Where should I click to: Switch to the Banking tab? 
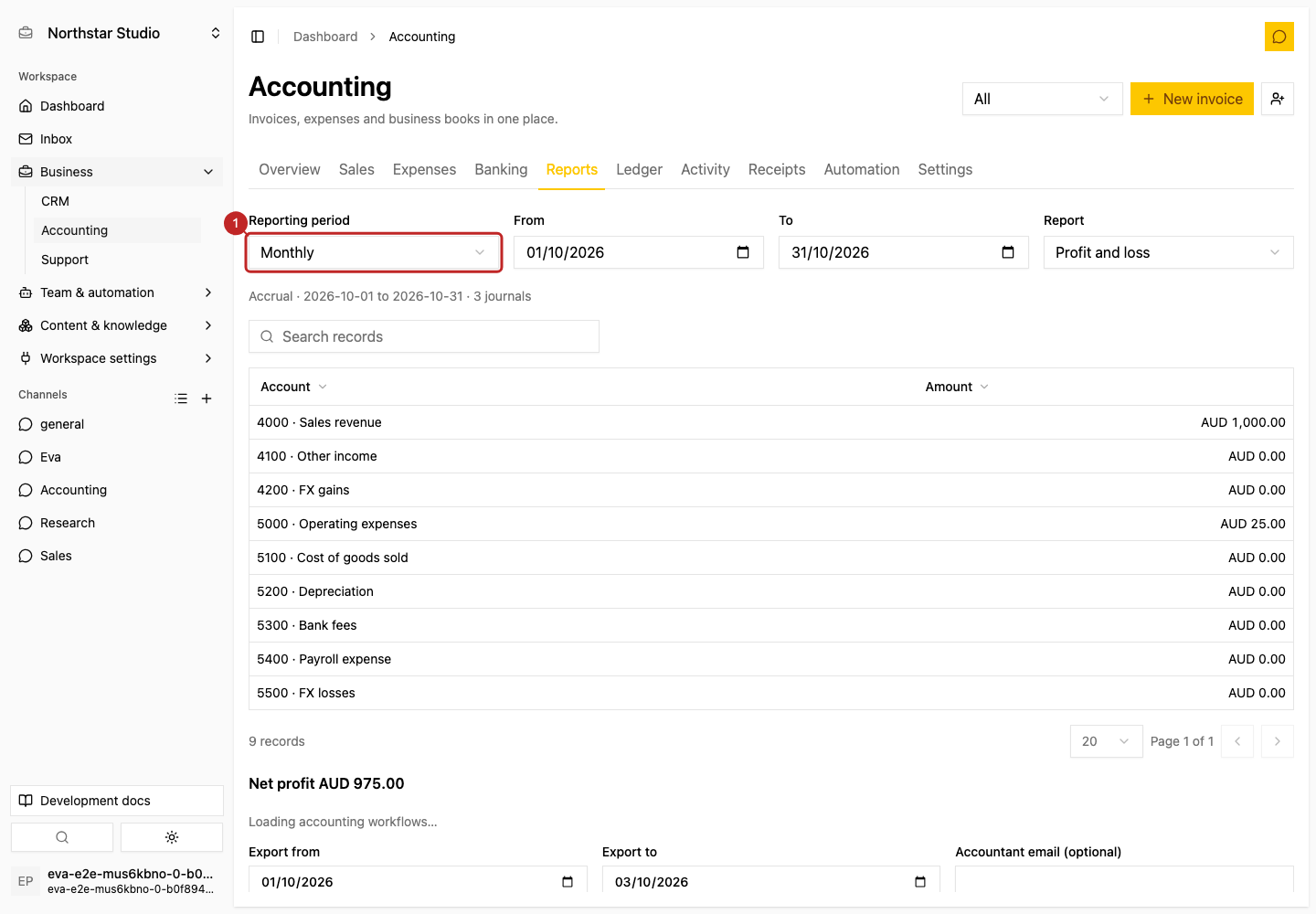click(501, 169)
